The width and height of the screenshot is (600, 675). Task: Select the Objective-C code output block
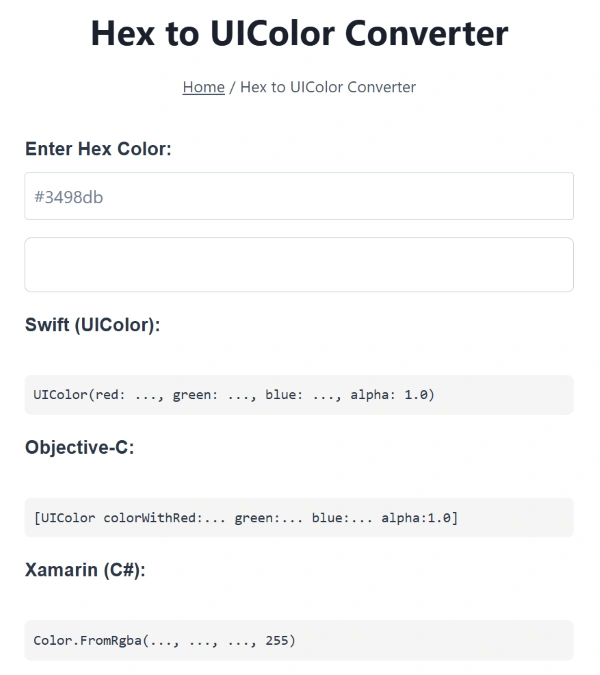coord(299,518)
